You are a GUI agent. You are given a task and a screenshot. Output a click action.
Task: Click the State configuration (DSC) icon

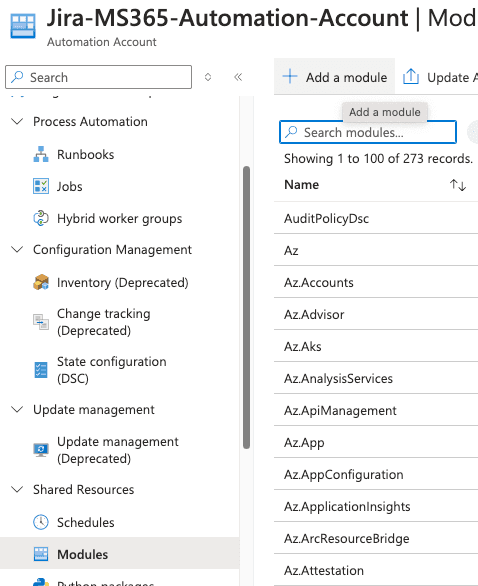pos(41,370)
